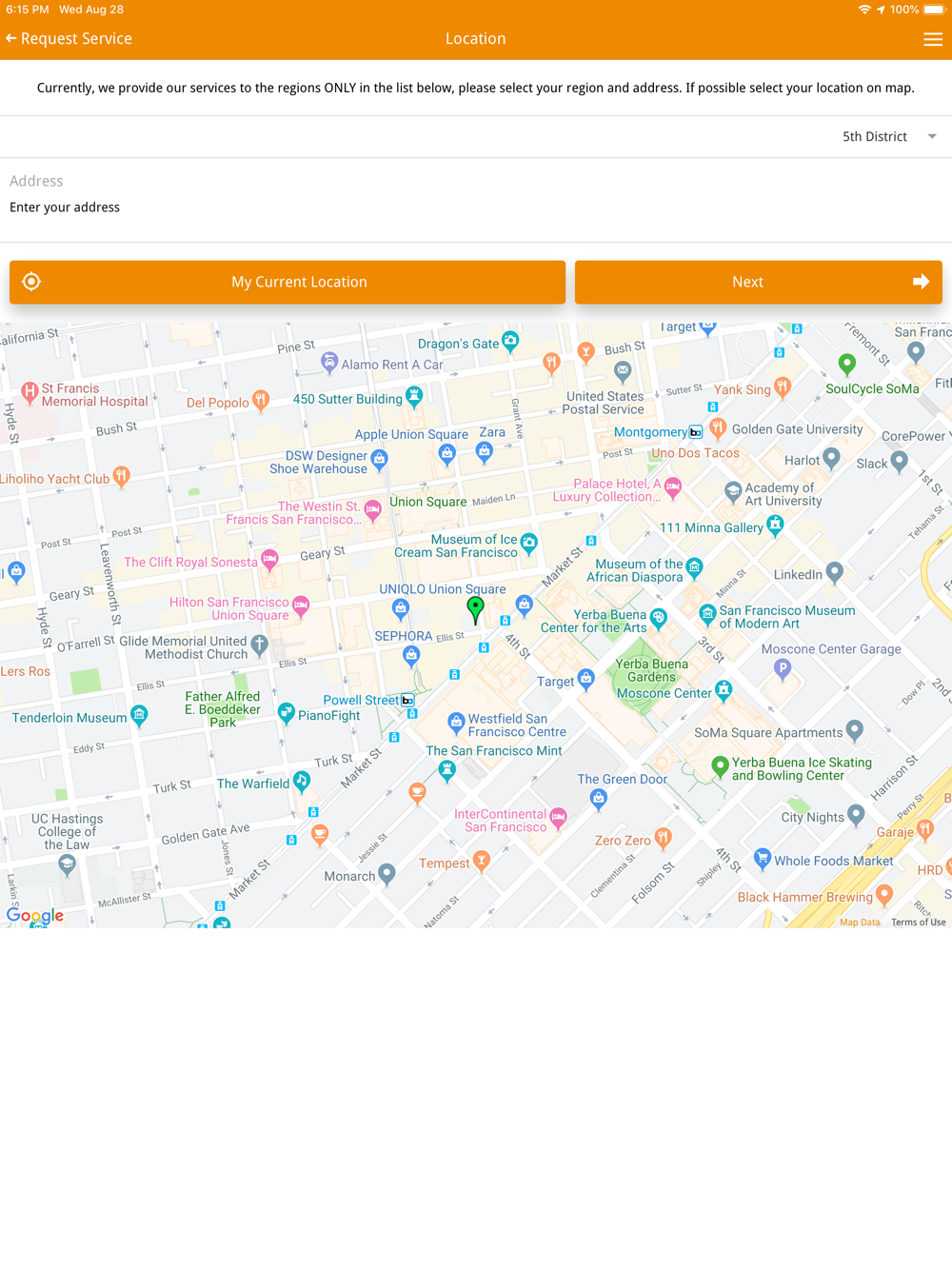
Task: Tap Powell Street BART station icon
Action: tap(407, 701)
